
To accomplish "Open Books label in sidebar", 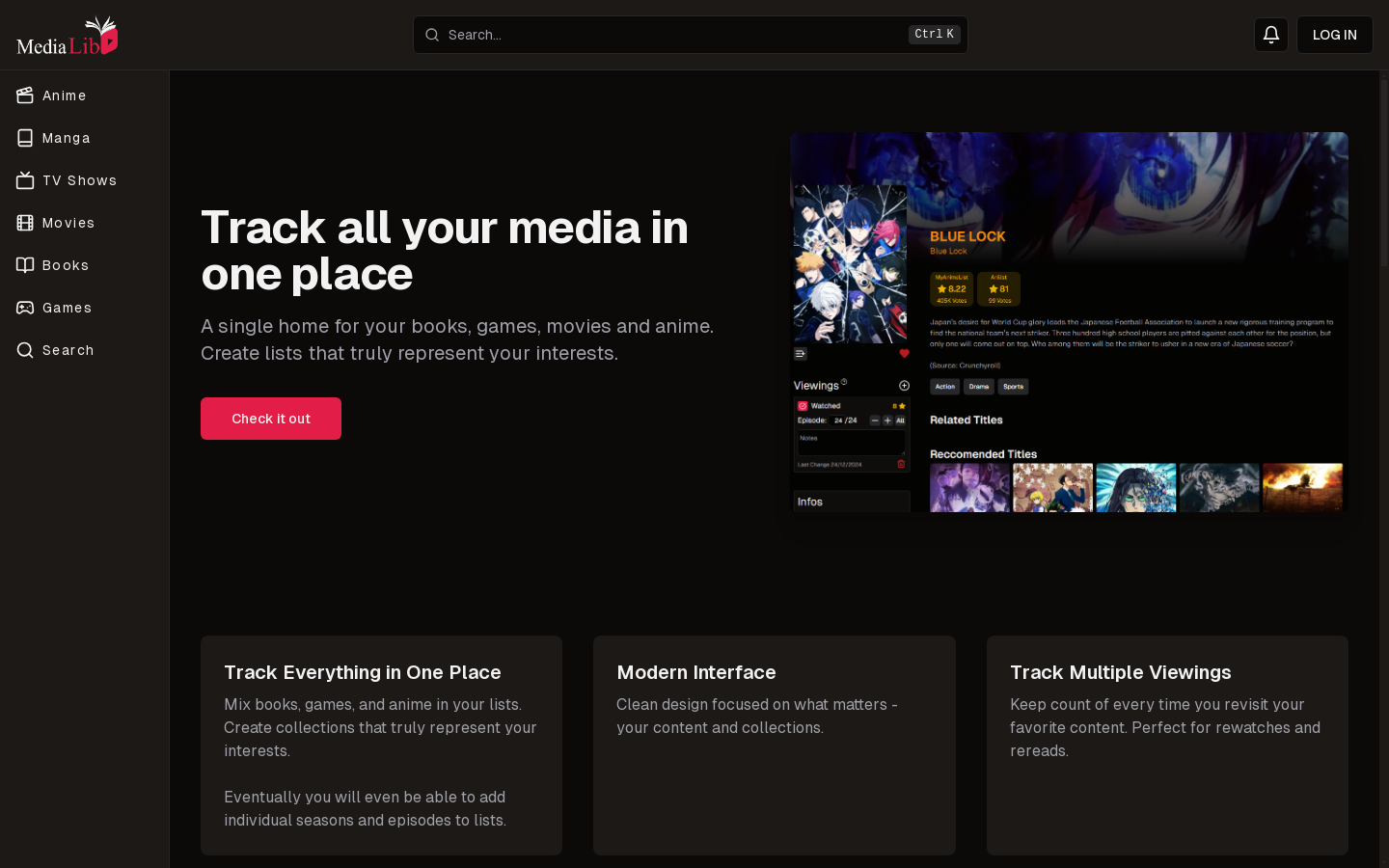I will [x=66, y=265].
